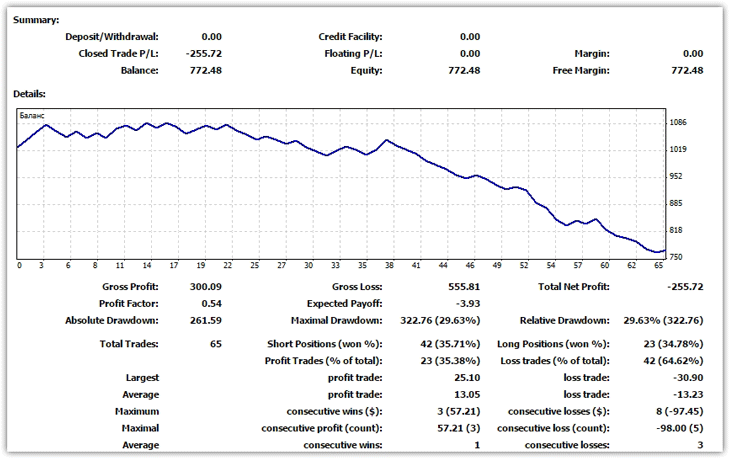Click the Summary section heading
This screenshot has width=729, height=458.
(x=36, y=20)
